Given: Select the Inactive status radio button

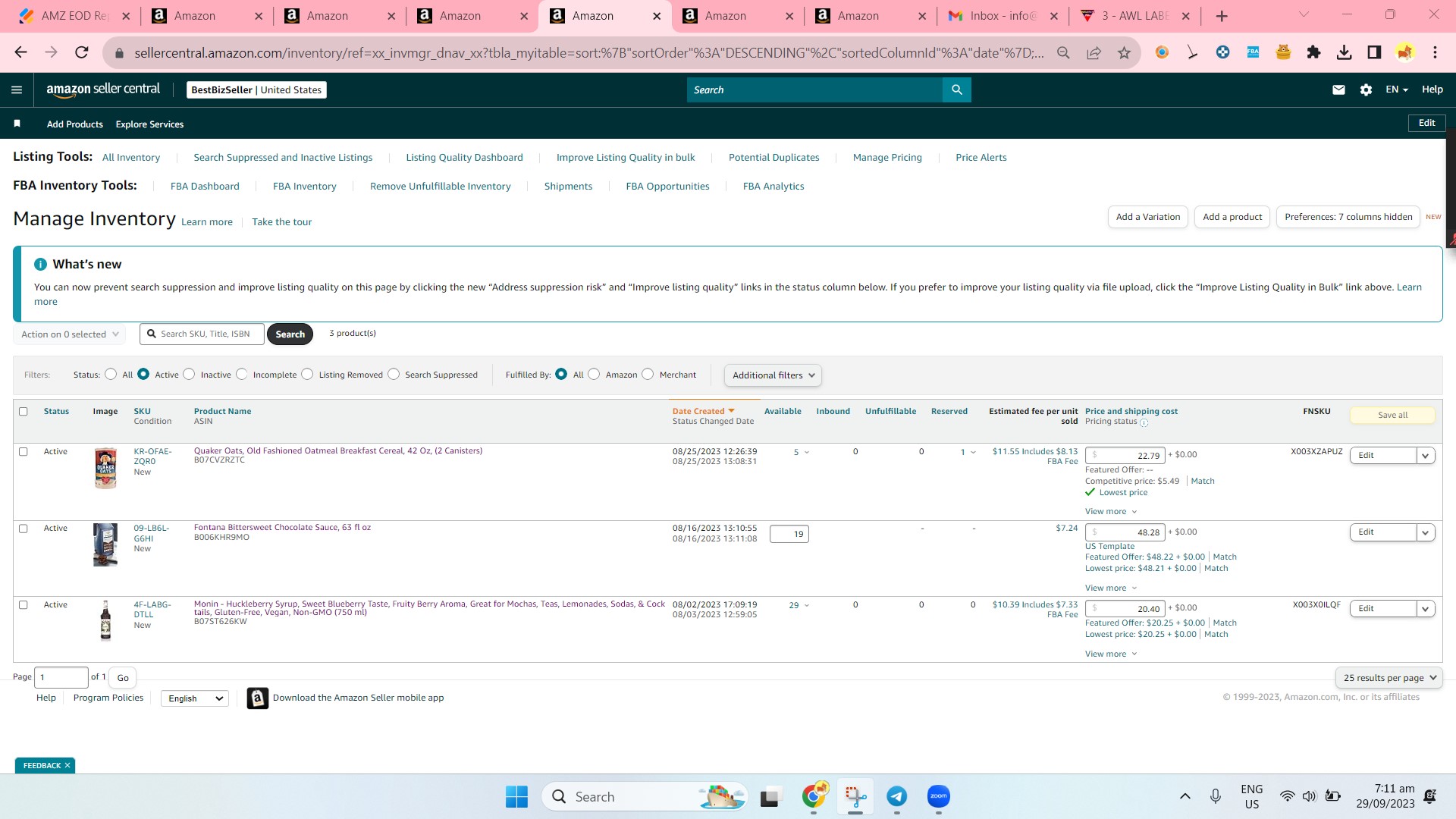Looking at the screenshot, I should pyautogui.click(x=190, y=374).
